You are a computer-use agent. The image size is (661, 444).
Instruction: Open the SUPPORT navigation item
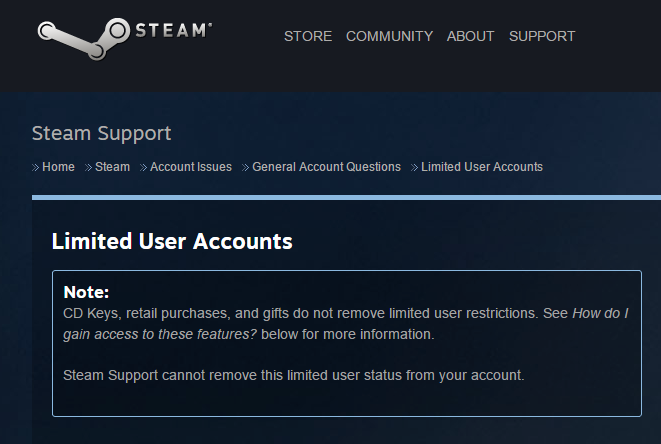[542, 36]
